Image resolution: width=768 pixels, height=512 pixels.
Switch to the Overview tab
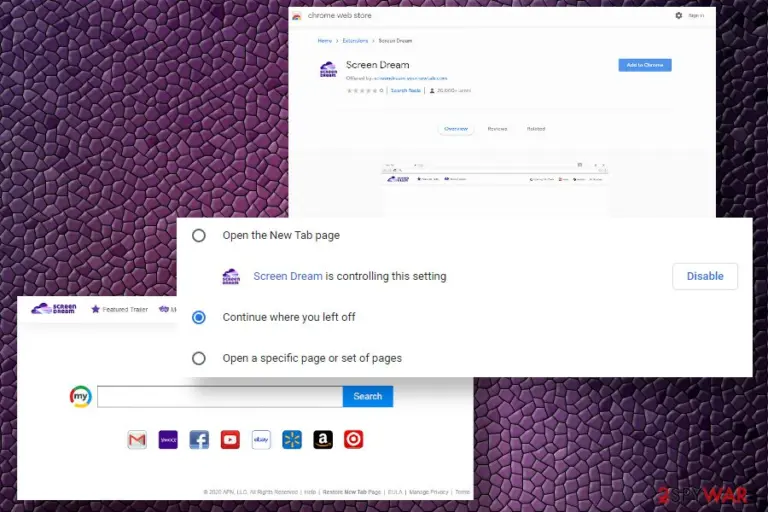coord(456,129)
